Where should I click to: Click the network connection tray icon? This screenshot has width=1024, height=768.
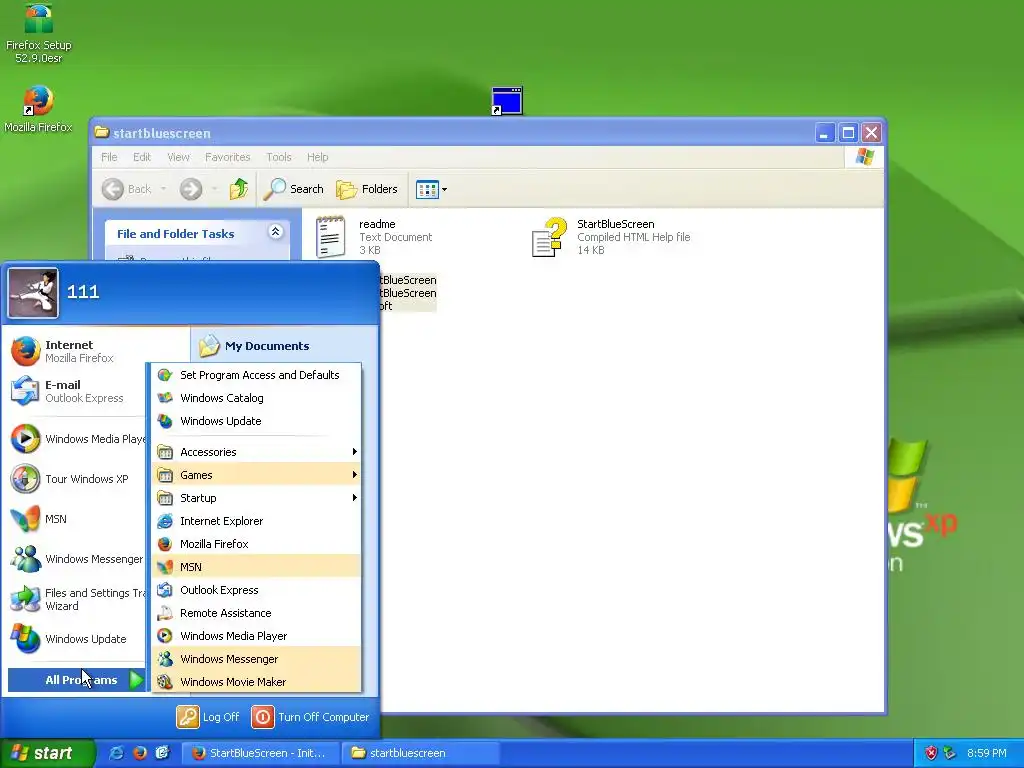tap(950, 753)
